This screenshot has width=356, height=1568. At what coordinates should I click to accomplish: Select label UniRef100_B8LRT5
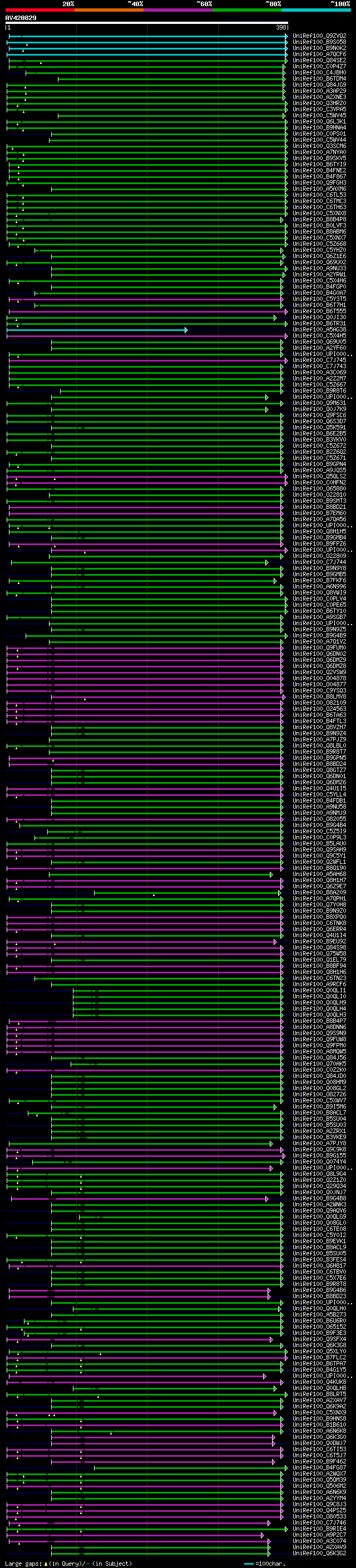(x=319, y=1394)
